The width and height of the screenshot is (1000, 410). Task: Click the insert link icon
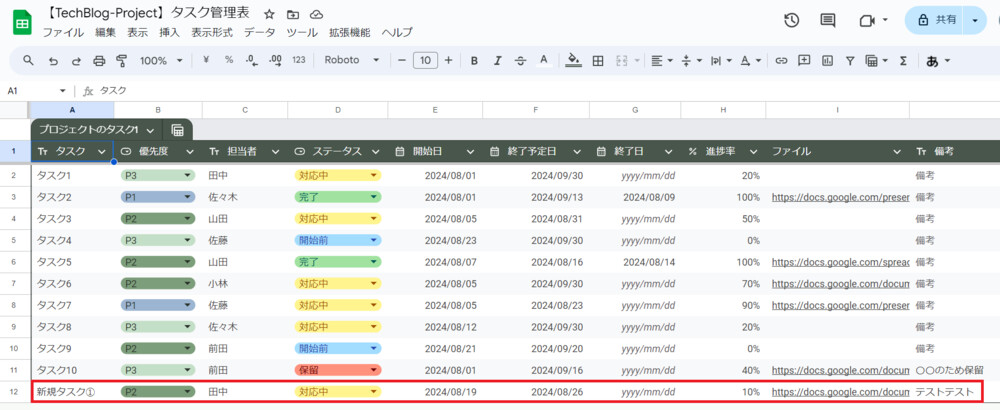click(x=781, y=60)
